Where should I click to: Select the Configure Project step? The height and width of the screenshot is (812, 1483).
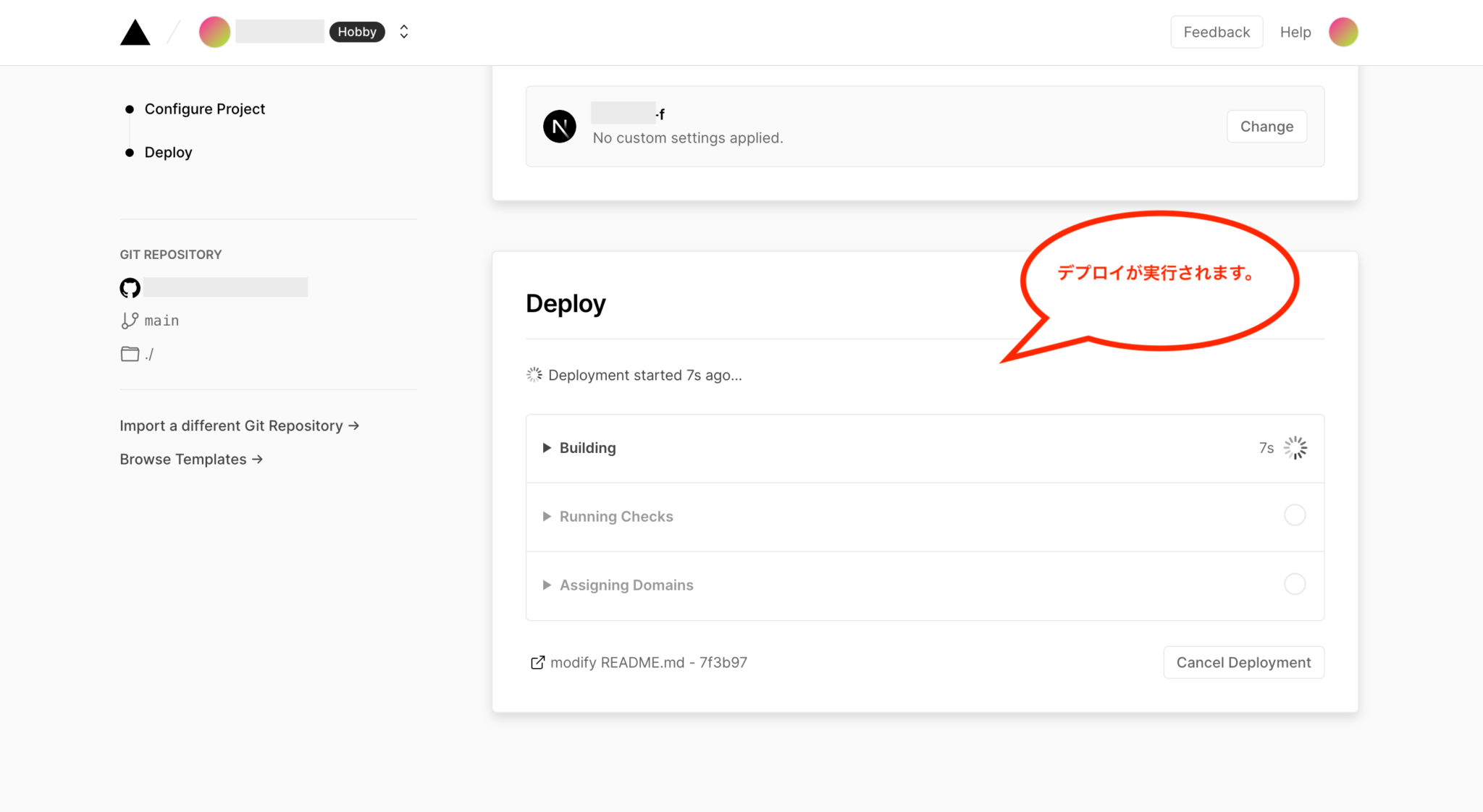coord(204,109)
